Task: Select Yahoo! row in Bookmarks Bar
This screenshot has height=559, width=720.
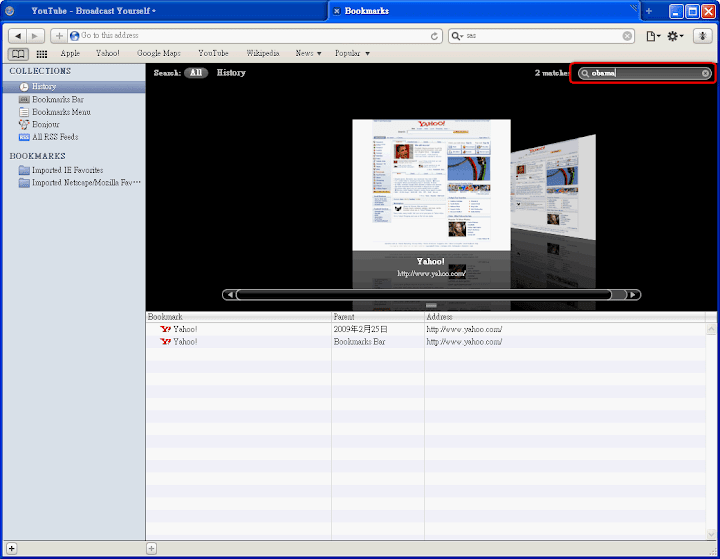Action: (x=426, y=342)
